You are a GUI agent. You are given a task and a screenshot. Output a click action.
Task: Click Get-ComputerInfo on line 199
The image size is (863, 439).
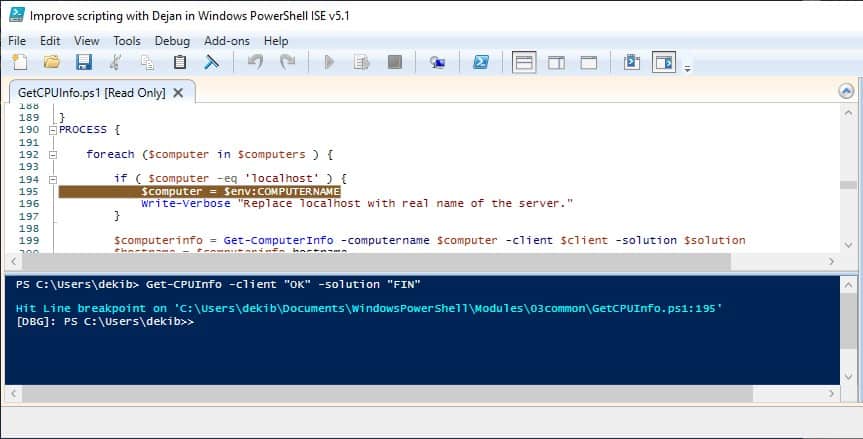click(278, 240)
